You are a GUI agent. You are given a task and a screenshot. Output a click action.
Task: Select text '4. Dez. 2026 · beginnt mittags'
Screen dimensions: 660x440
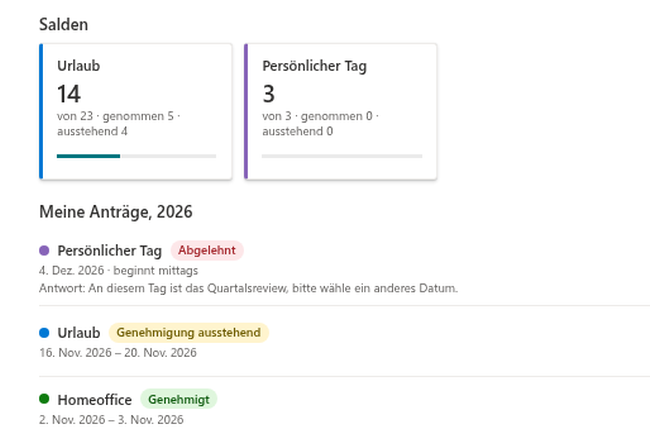(118, 270)
